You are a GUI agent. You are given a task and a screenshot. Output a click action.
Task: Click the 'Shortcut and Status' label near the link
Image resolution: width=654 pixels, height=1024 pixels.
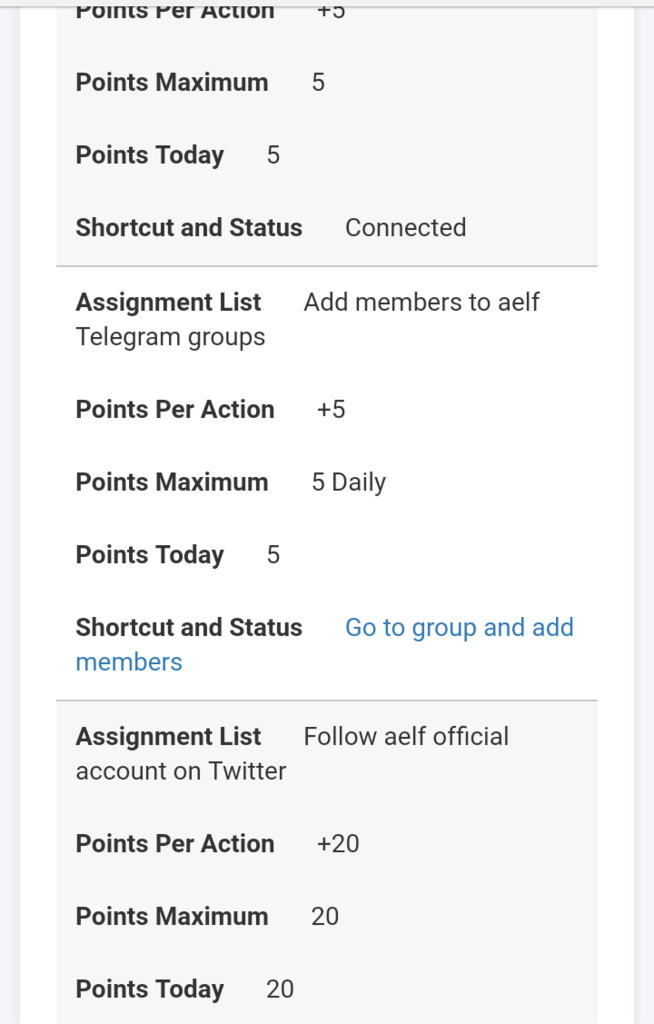pos(189,627)
